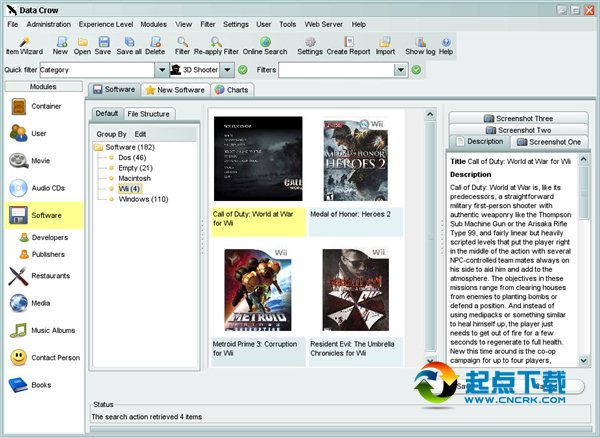Select the Audio CDs module
This screenshot has width=600, height=438.
pos(44,188)
